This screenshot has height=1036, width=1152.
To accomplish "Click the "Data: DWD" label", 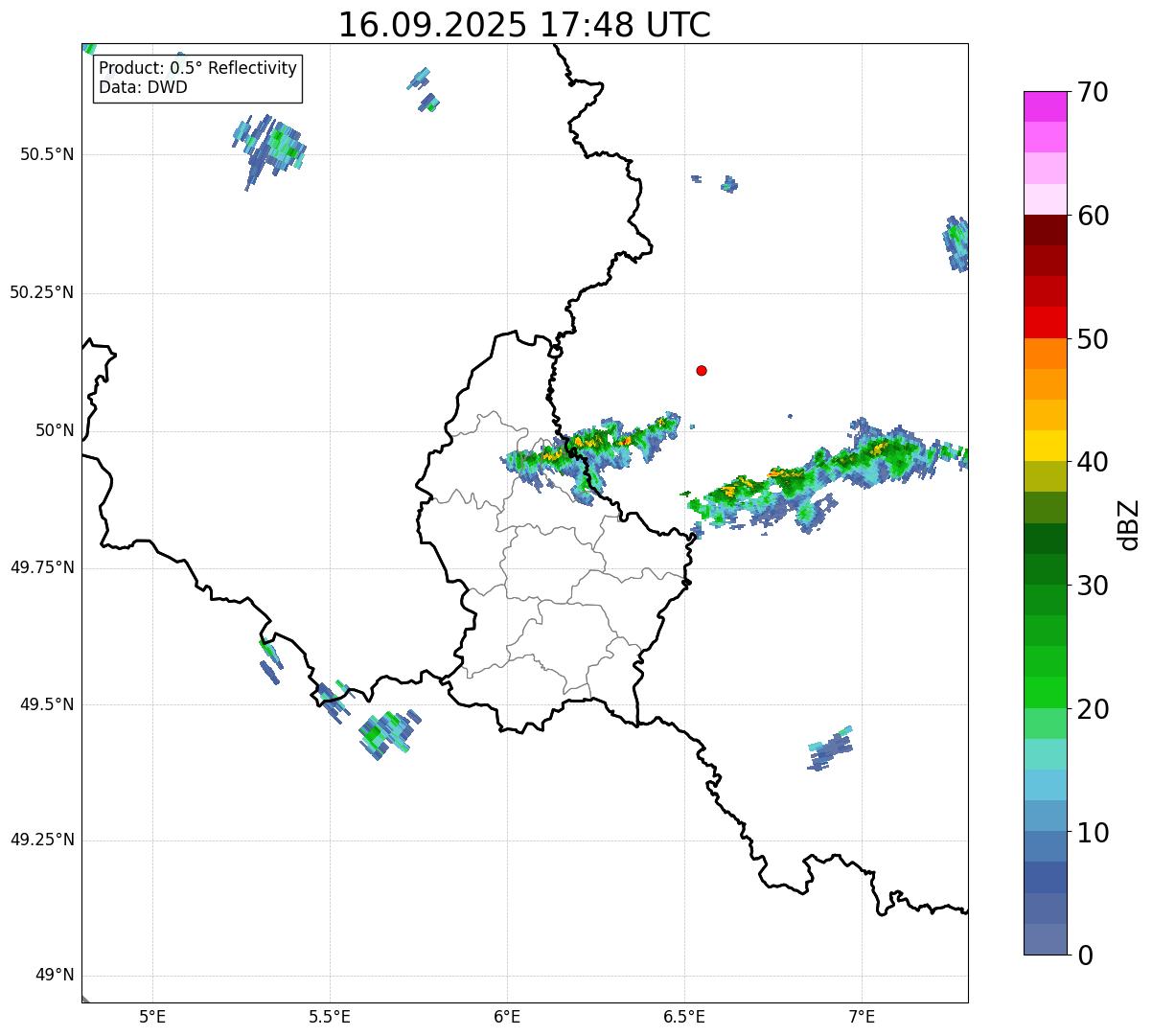I will tap(143, 87).
